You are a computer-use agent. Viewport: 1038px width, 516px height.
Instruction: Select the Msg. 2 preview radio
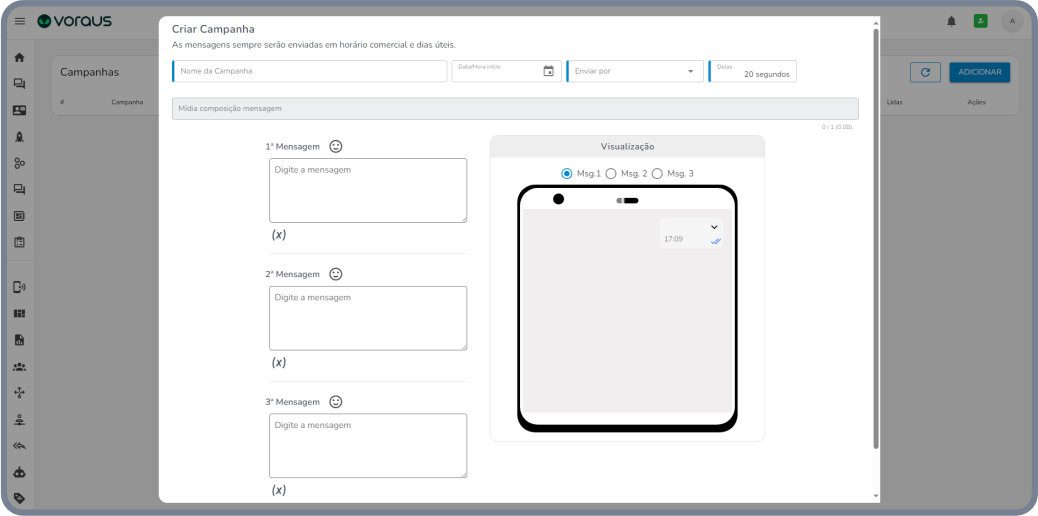tap(611, 174)
